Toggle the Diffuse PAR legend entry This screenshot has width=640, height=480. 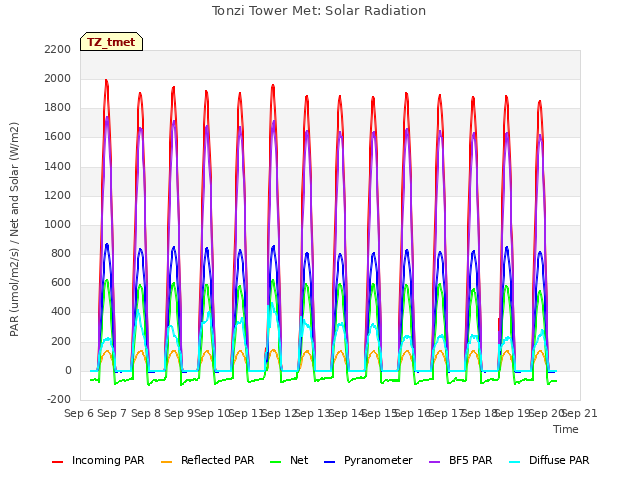(x=549, y=460)
